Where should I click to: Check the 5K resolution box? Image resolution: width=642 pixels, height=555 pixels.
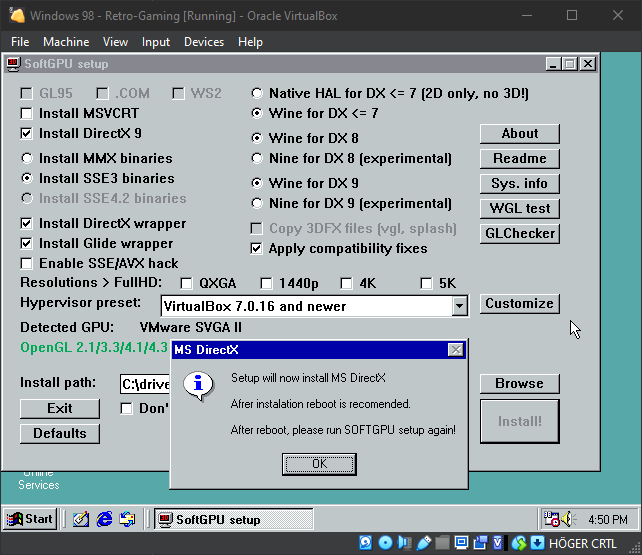(x=426, y=283)
